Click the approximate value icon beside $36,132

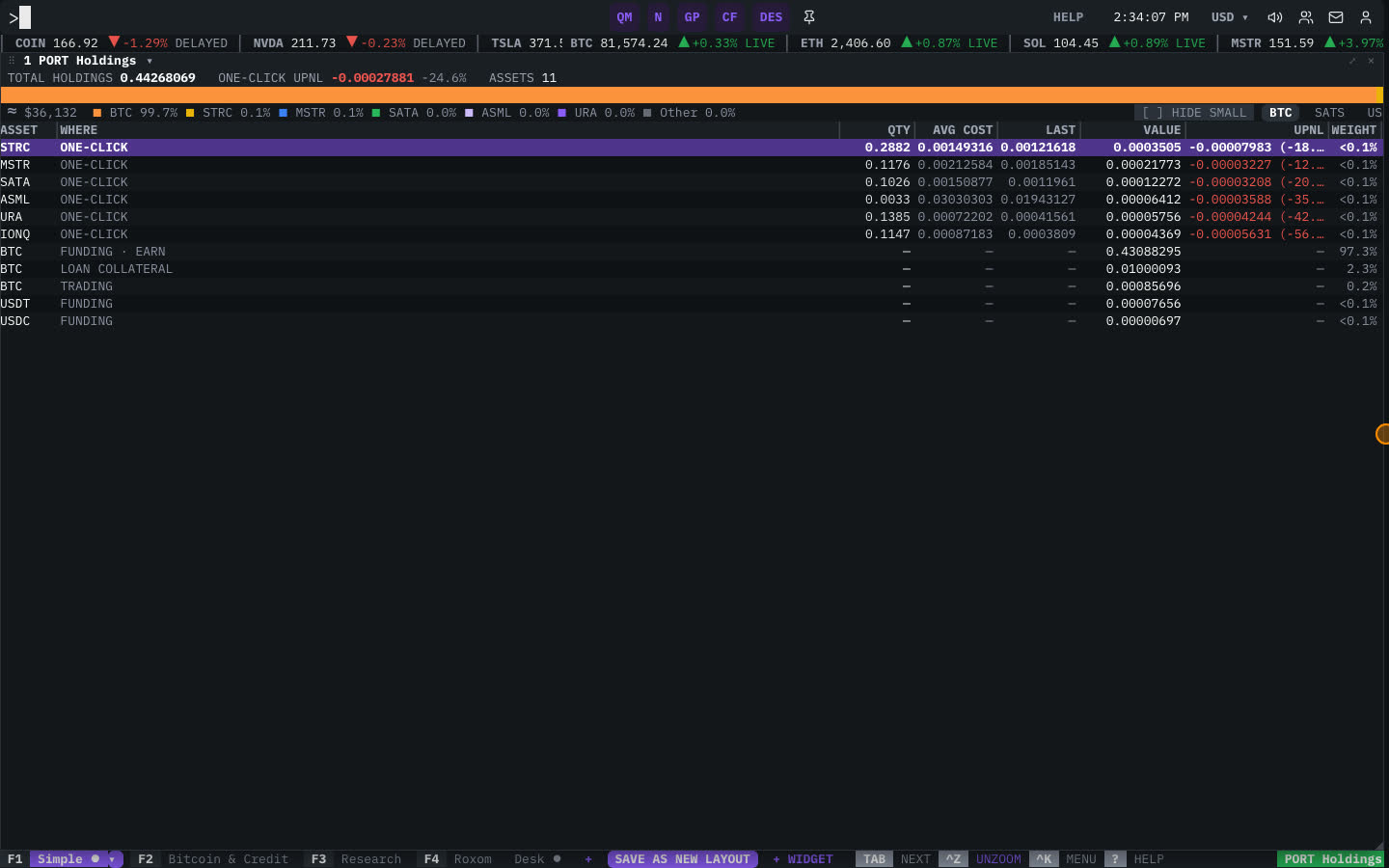point(12,112)
